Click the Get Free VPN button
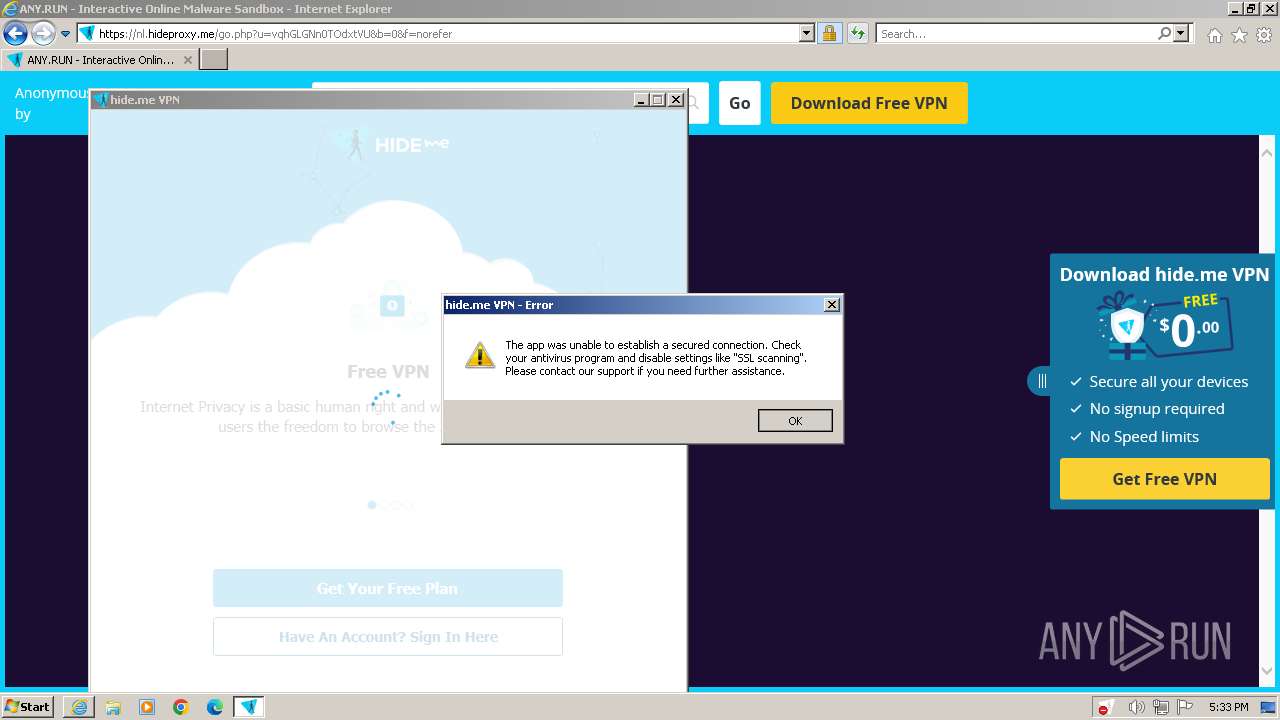1280x720 pixels. click(1164, 479)
